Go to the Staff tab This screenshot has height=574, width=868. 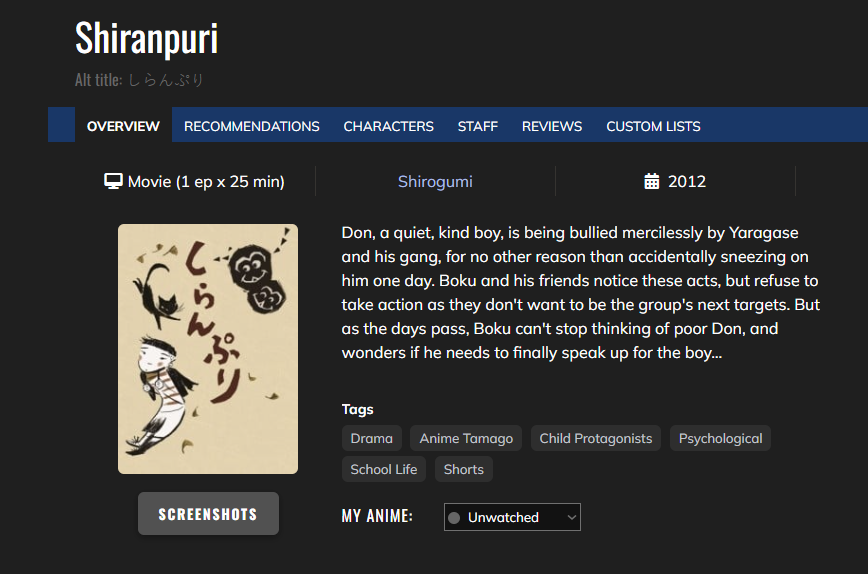click(x=478, y=126)
